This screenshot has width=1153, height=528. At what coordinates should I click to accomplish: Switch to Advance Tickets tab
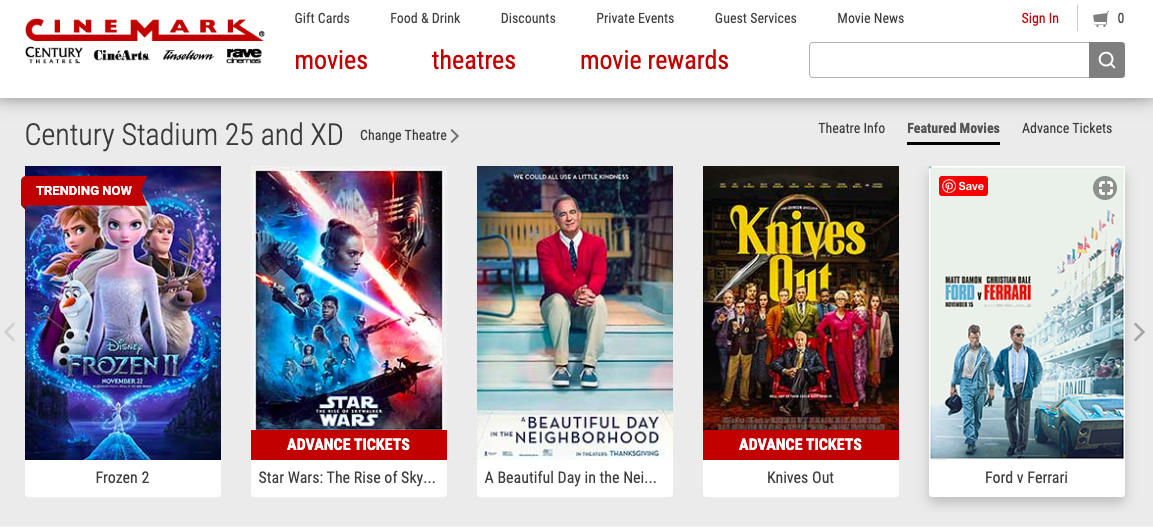pos(1067,128)
